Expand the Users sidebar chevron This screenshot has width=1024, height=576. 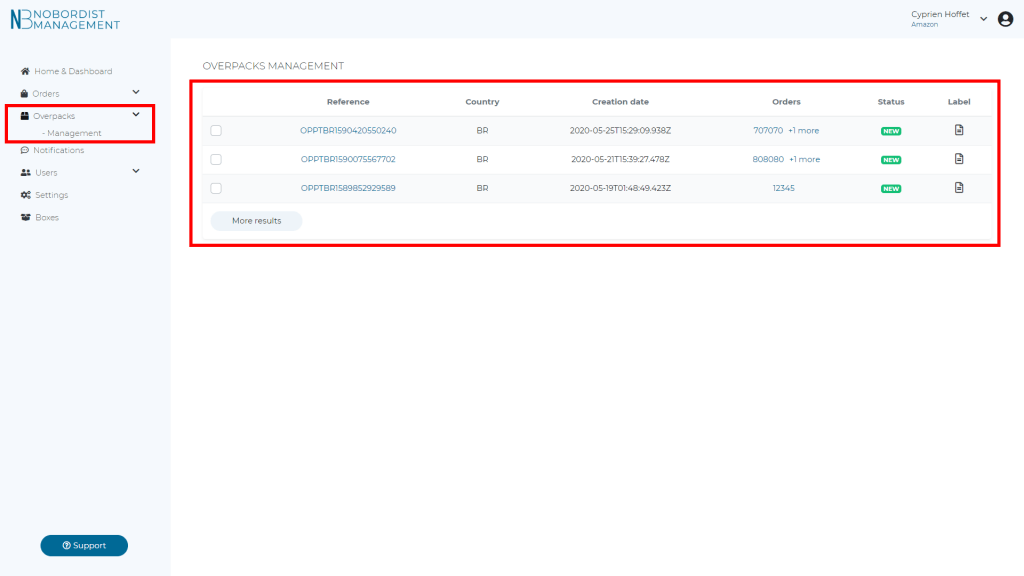point(136,171)
